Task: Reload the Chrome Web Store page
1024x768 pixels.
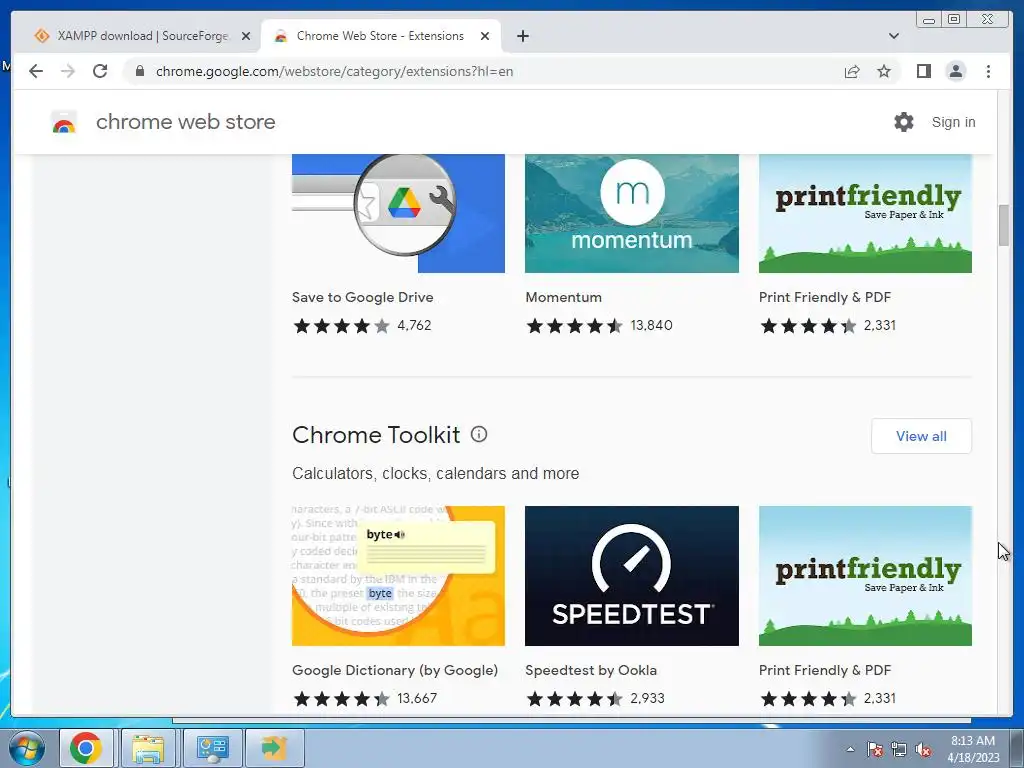Action: 100,71
